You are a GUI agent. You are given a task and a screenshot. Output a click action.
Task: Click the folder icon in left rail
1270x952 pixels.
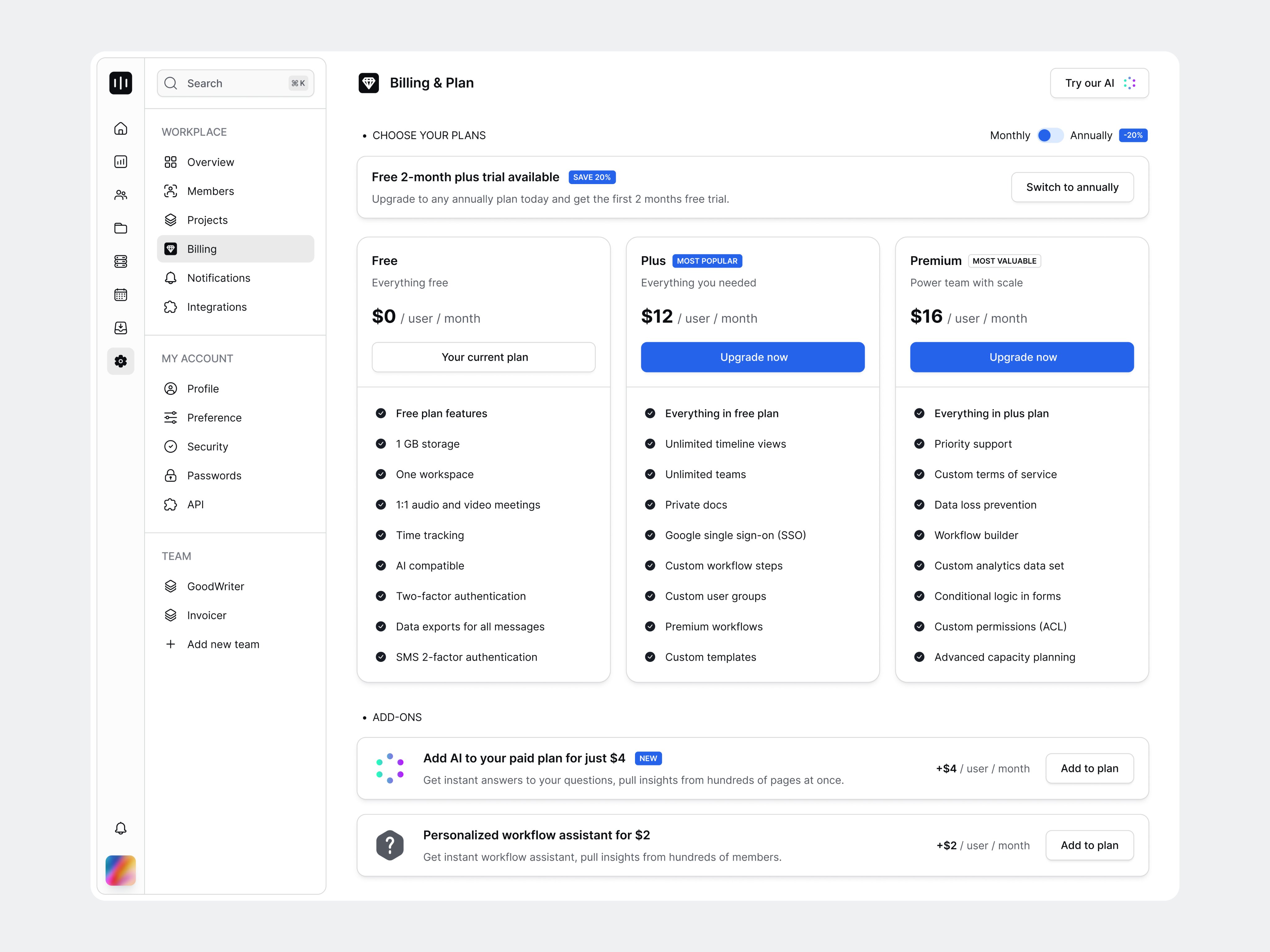121,228
